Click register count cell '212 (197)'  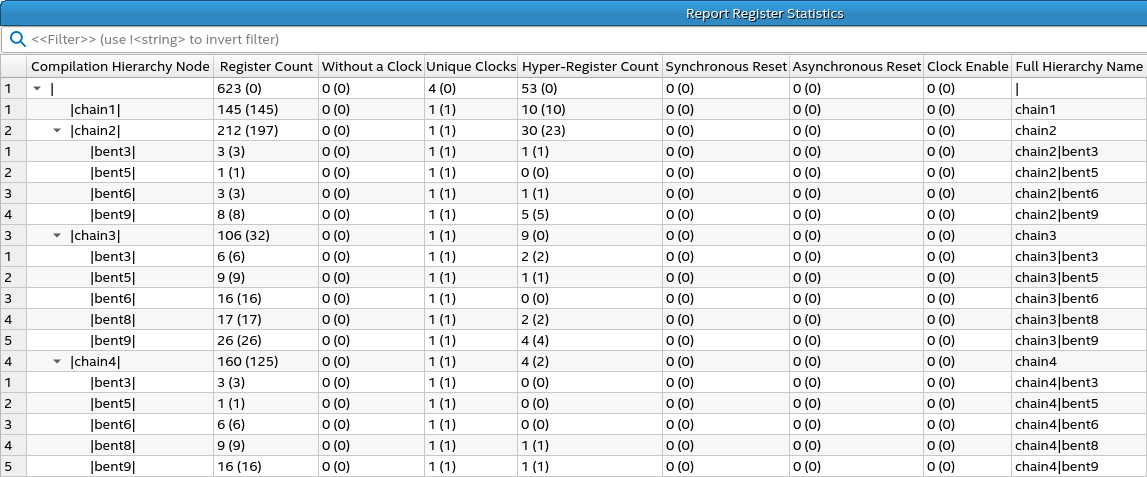(x=247, y=131)
